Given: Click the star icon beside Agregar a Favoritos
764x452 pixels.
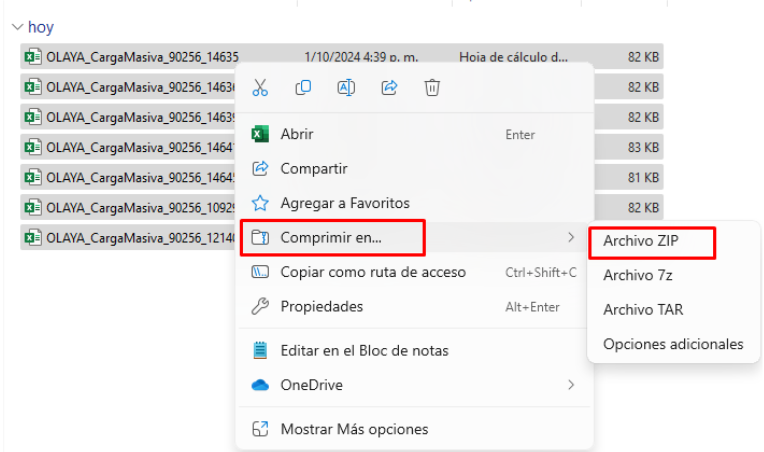Looking at the screenshot, I should [x=260, y=203].
